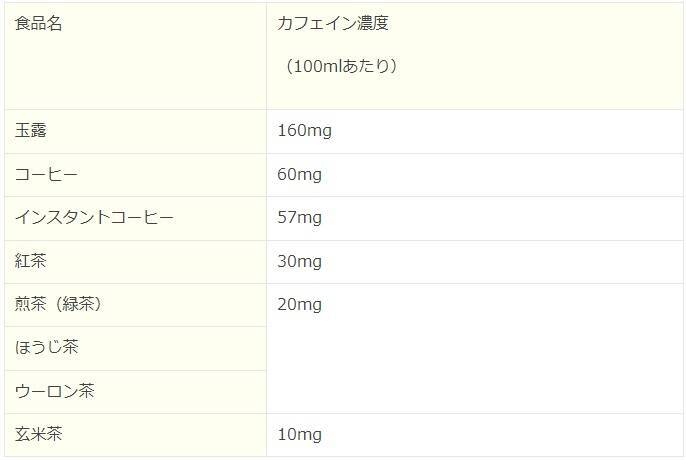Viewport: 686px width, 460px height.
Task: Click the （100mlあたり） note in header
Action: point(341,67)
